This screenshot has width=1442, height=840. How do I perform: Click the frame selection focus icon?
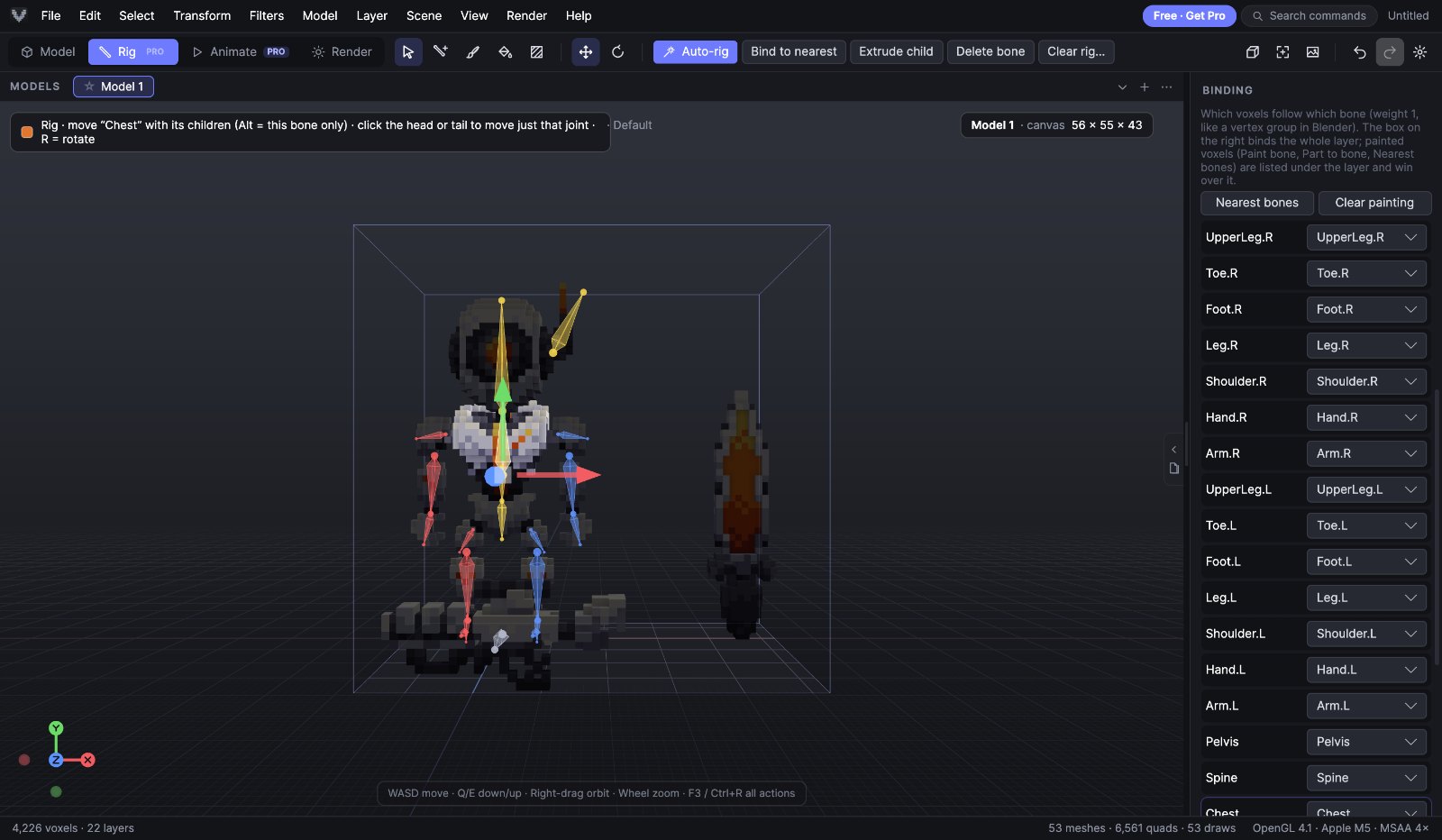click(x=1282, y=52)
